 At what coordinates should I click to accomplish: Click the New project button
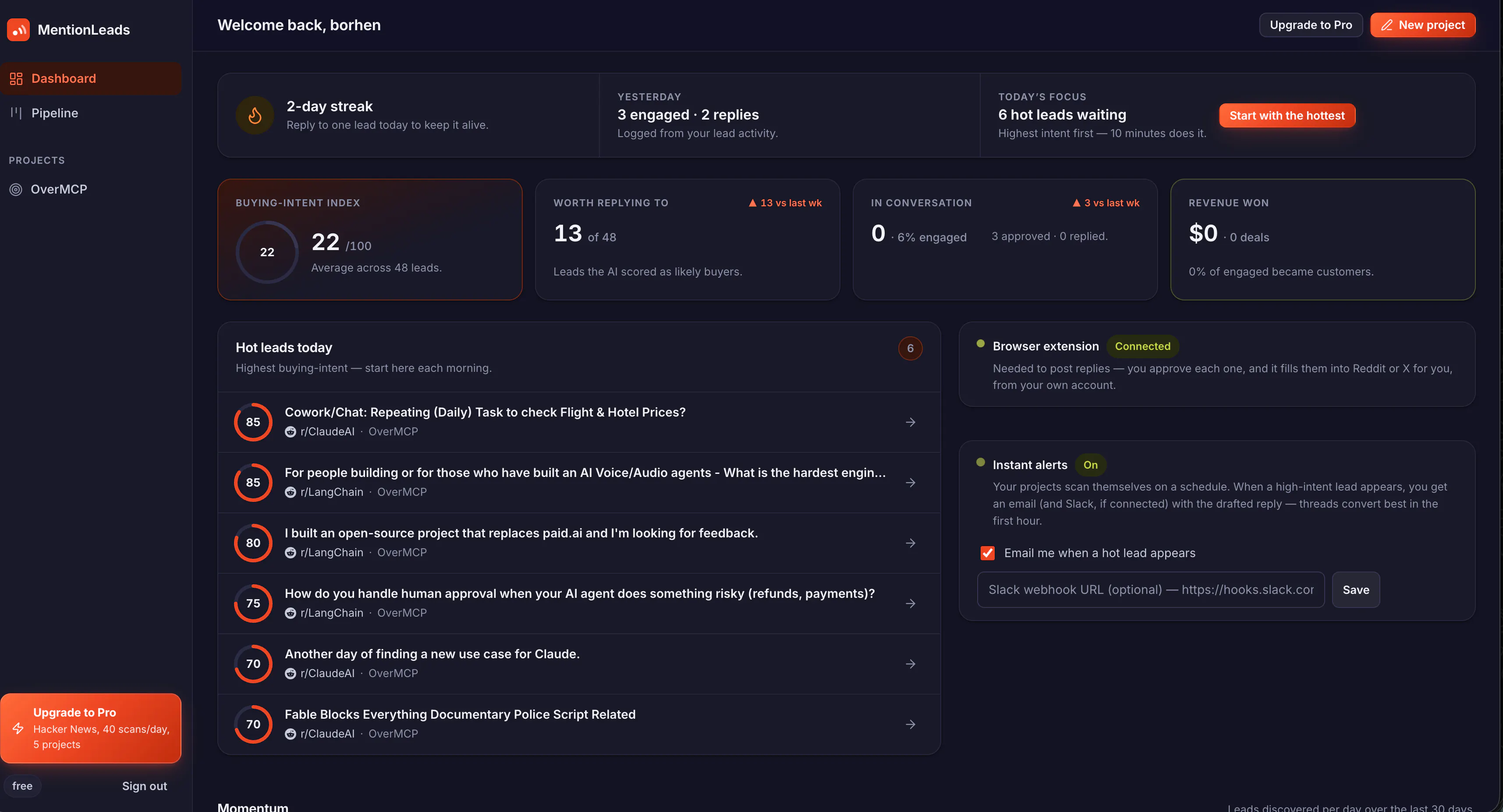click(1422, 25)
